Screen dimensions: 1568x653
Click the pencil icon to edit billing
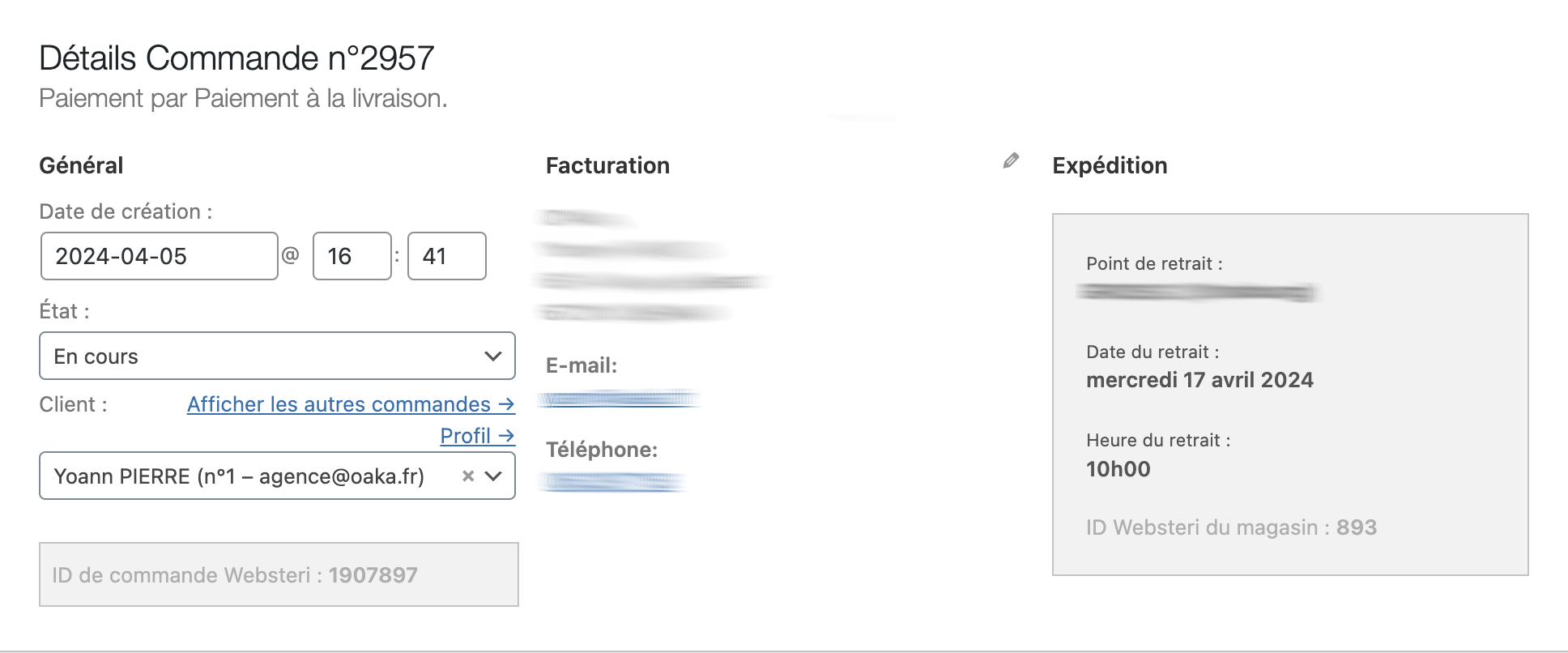tap(1011, 160)
